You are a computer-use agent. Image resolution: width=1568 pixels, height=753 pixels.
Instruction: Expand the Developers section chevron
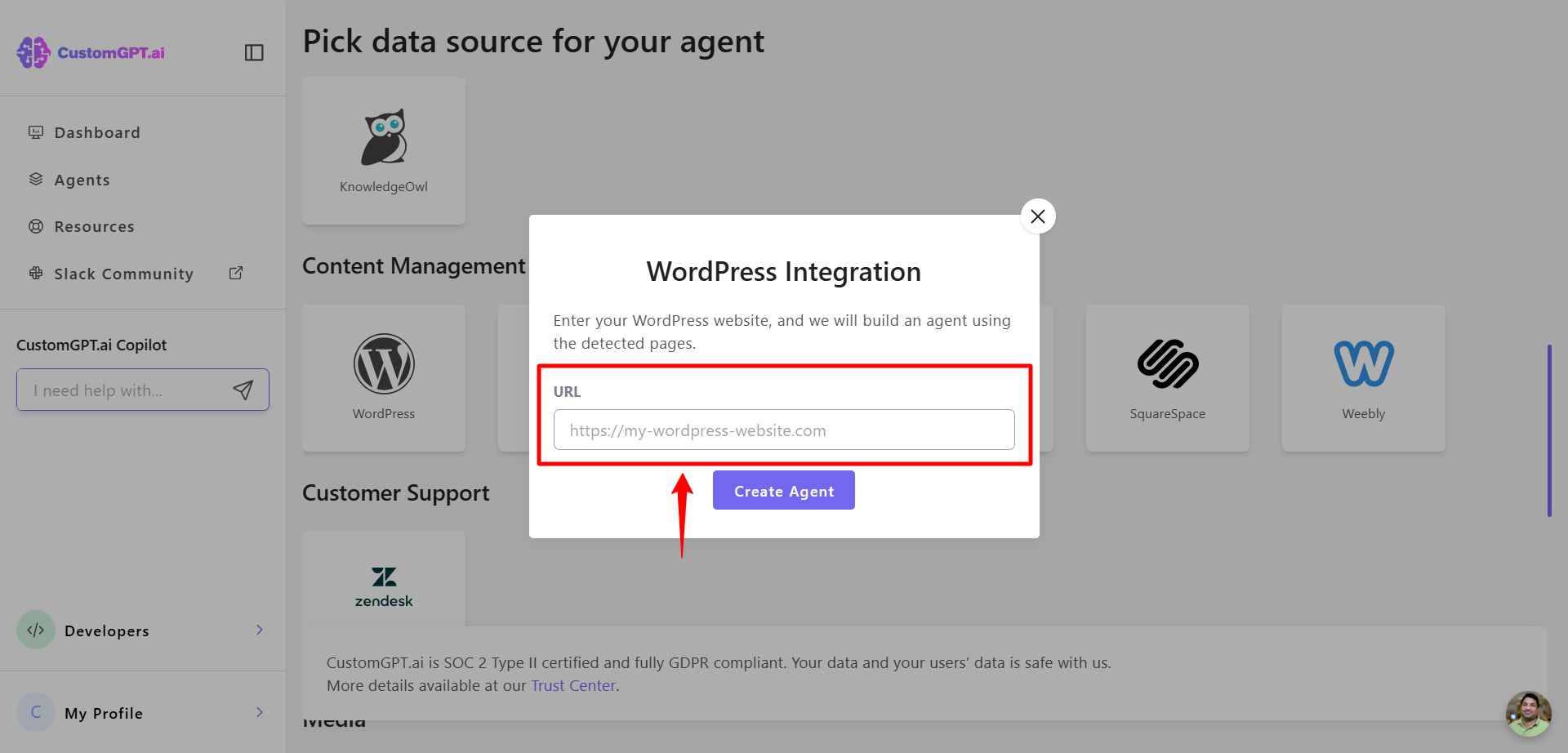click(x=259, y=630)
